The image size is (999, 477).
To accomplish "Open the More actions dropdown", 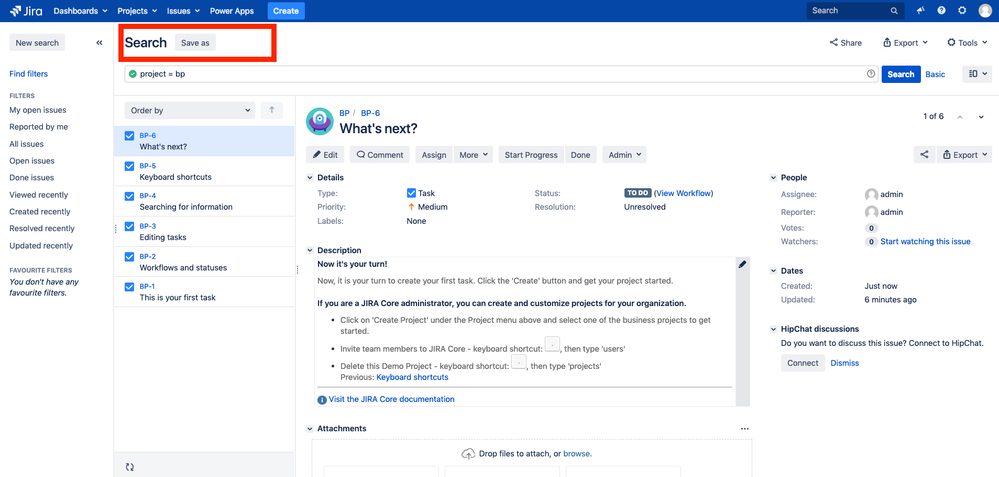I will coord(473,155).
